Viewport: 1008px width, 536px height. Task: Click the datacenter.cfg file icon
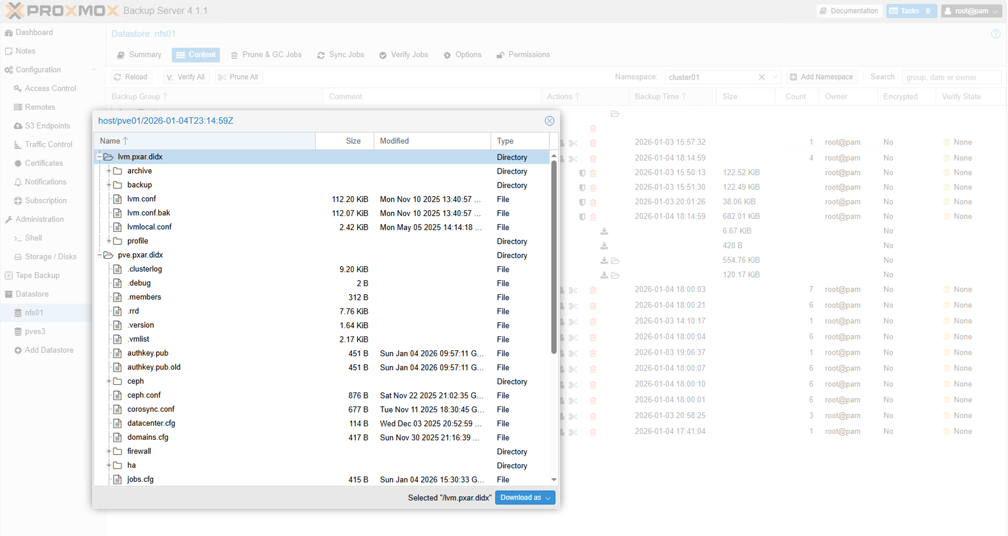tap(117, 424)
